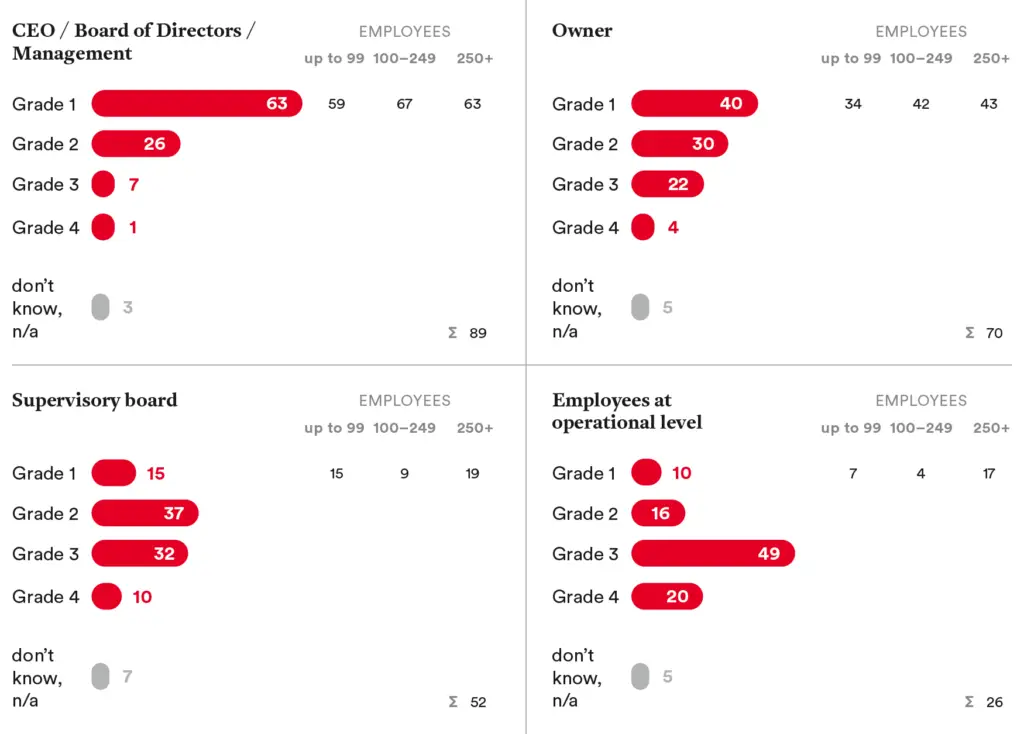The width and height of the screenshot is (1024, 734).
Task: Click the sigma total 26 value
Action: tap(994, 702)
